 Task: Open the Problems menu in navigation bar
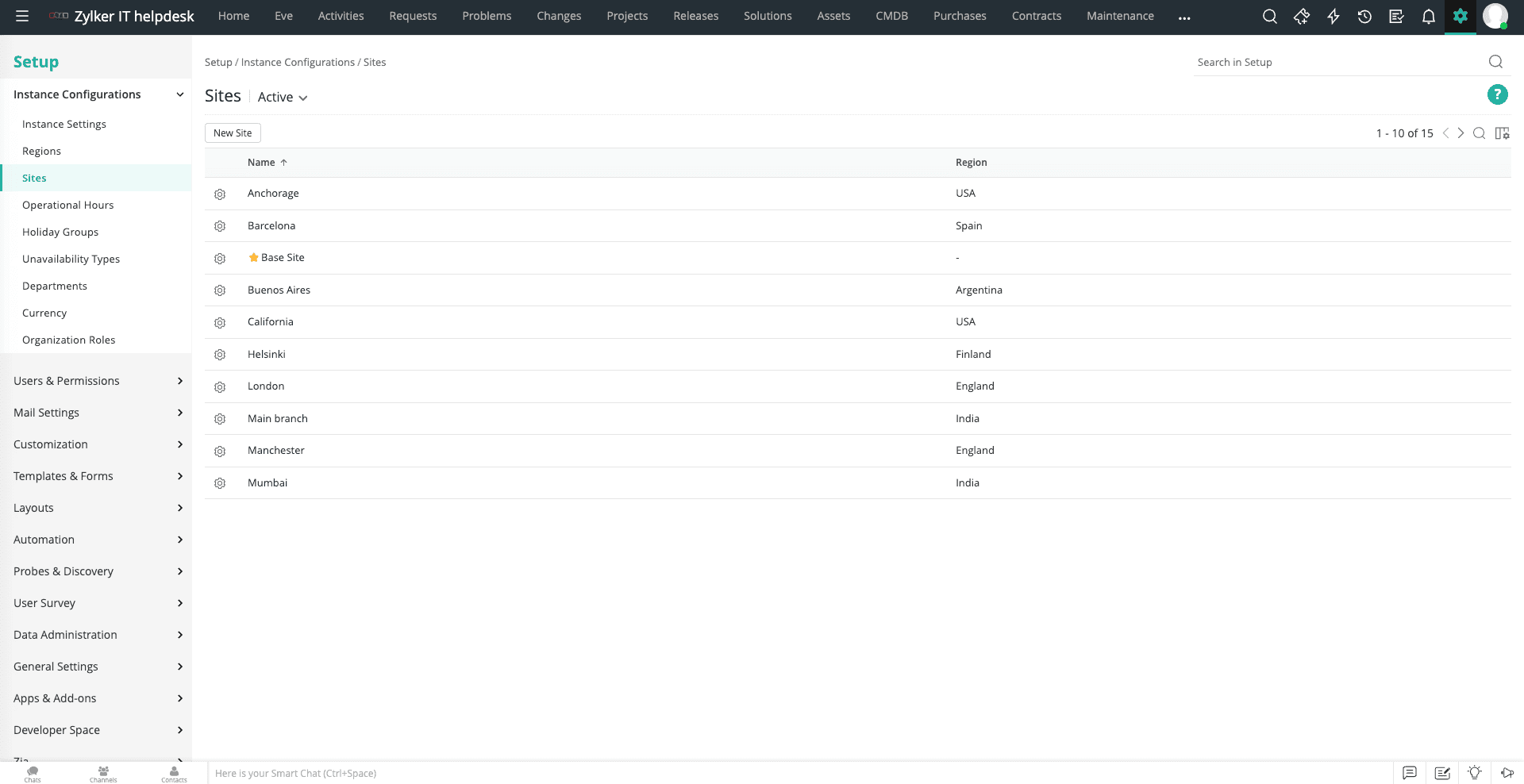click(487, 16)
